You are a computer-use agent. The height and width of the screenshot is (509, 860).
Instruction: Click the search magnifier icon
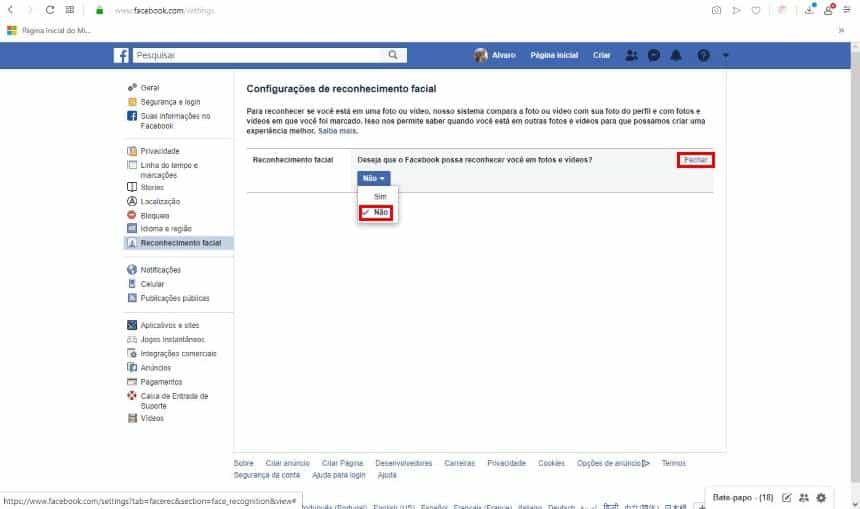tap(393, 55)
